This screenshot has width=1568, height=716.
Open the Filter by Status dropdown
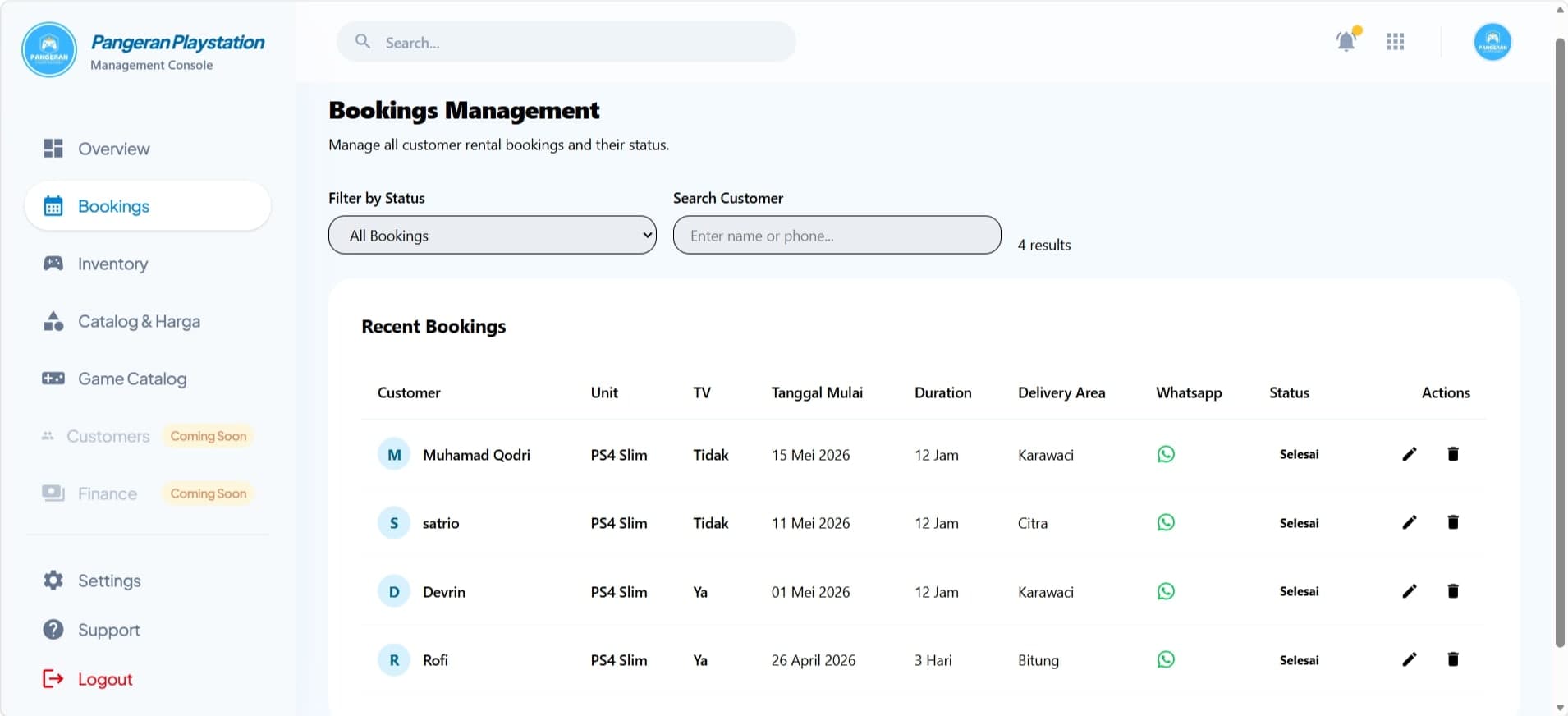coord(493,235)
